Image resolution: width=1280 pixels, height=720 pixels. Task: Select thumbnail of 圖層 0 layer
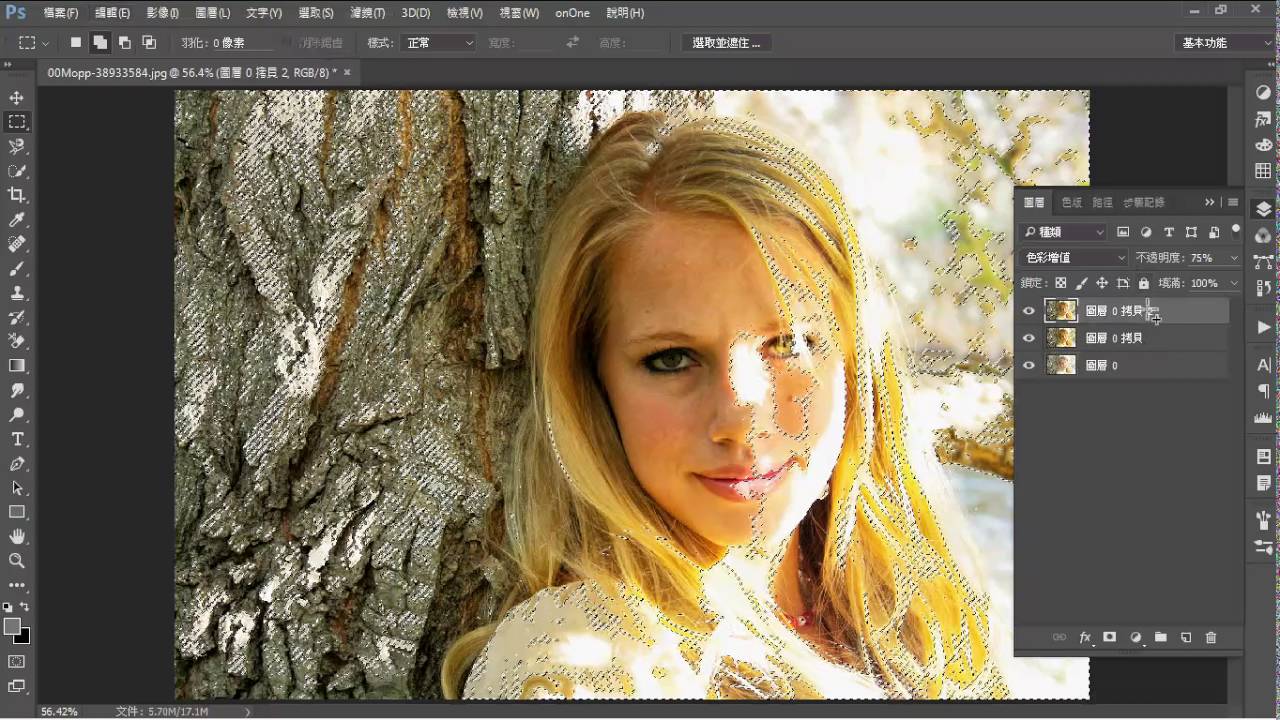[1060, 365]
